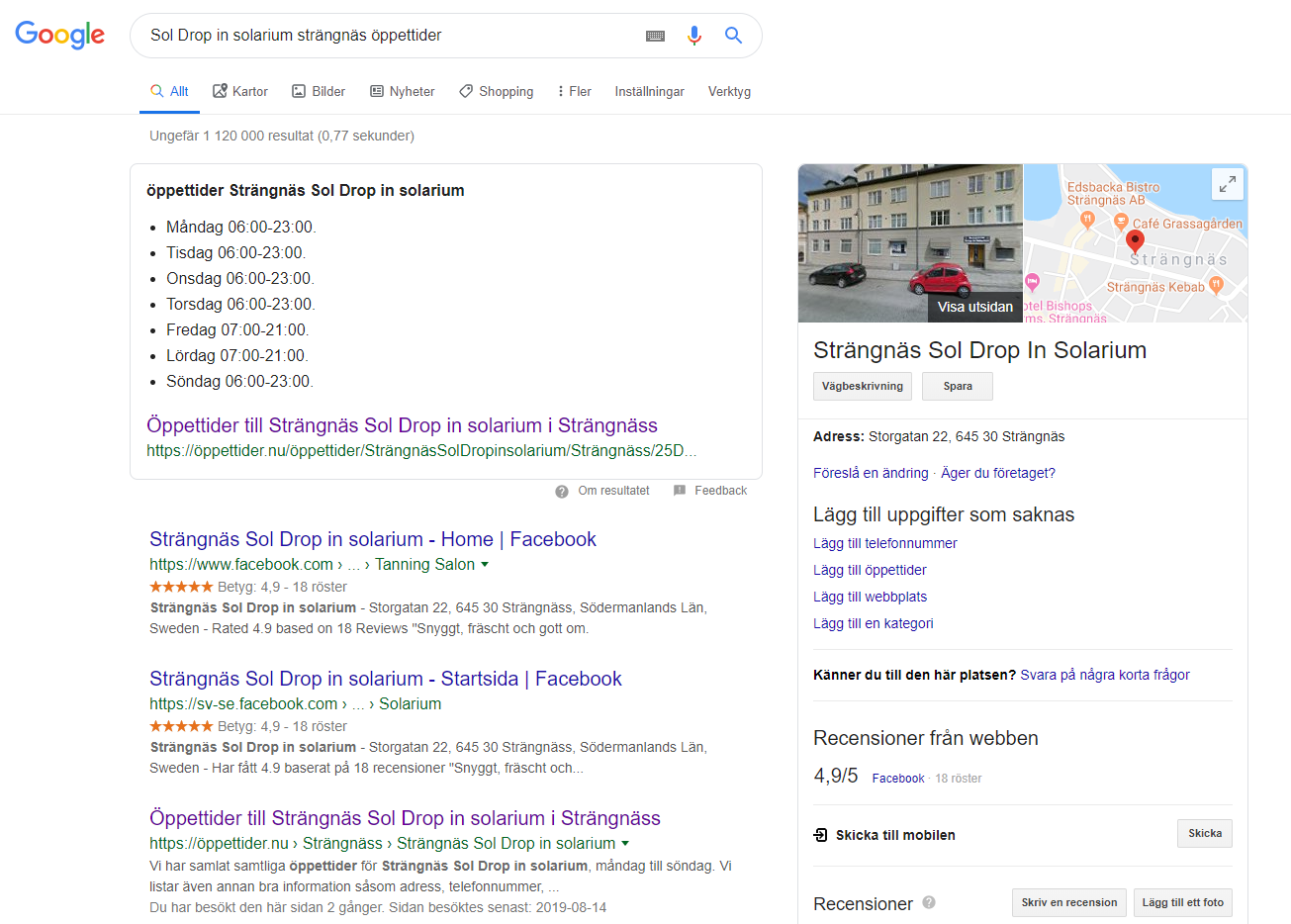Viewport: 1291px width, 924px height.
Task: Click the Om resultatet link text
Action: 613,491
